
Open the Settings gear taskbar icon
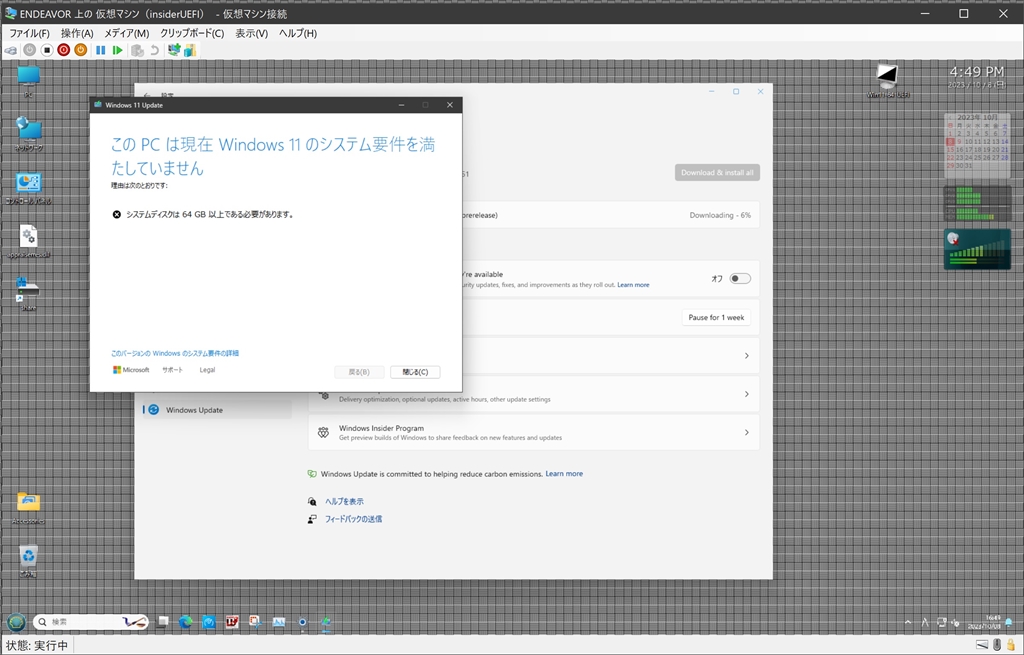coord(302,622)
